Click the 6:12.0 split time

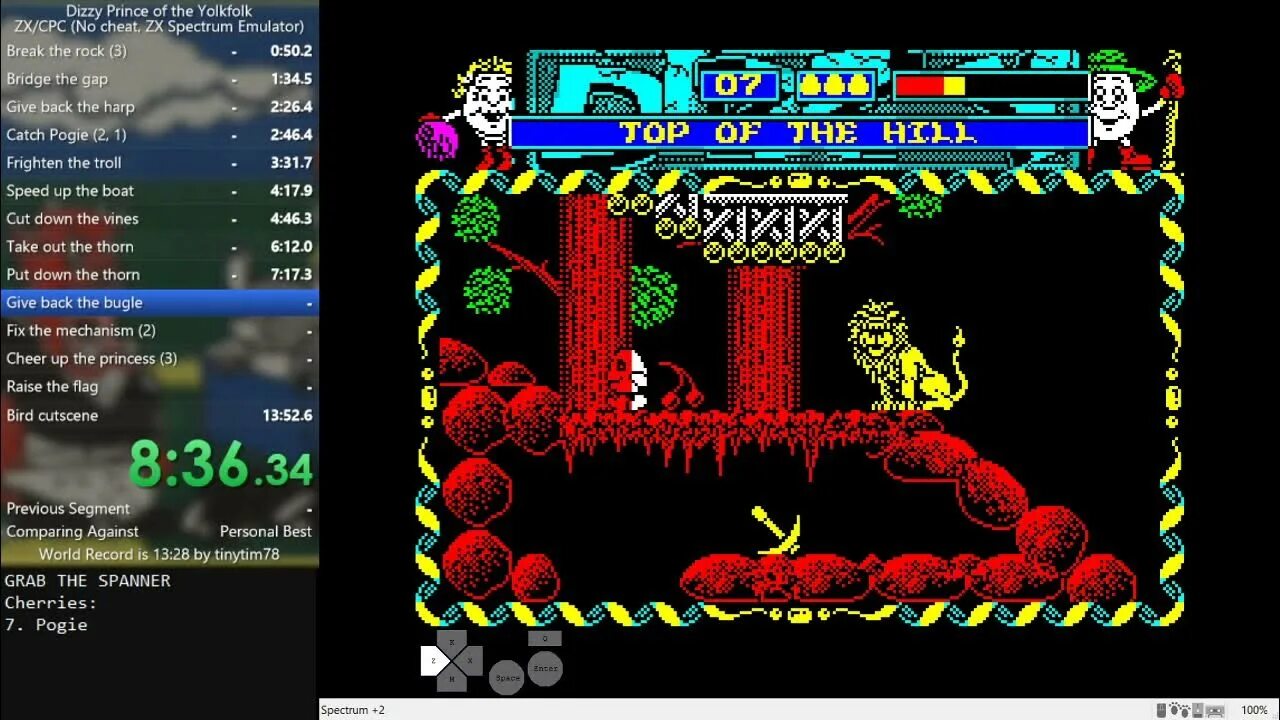(291, 246)
